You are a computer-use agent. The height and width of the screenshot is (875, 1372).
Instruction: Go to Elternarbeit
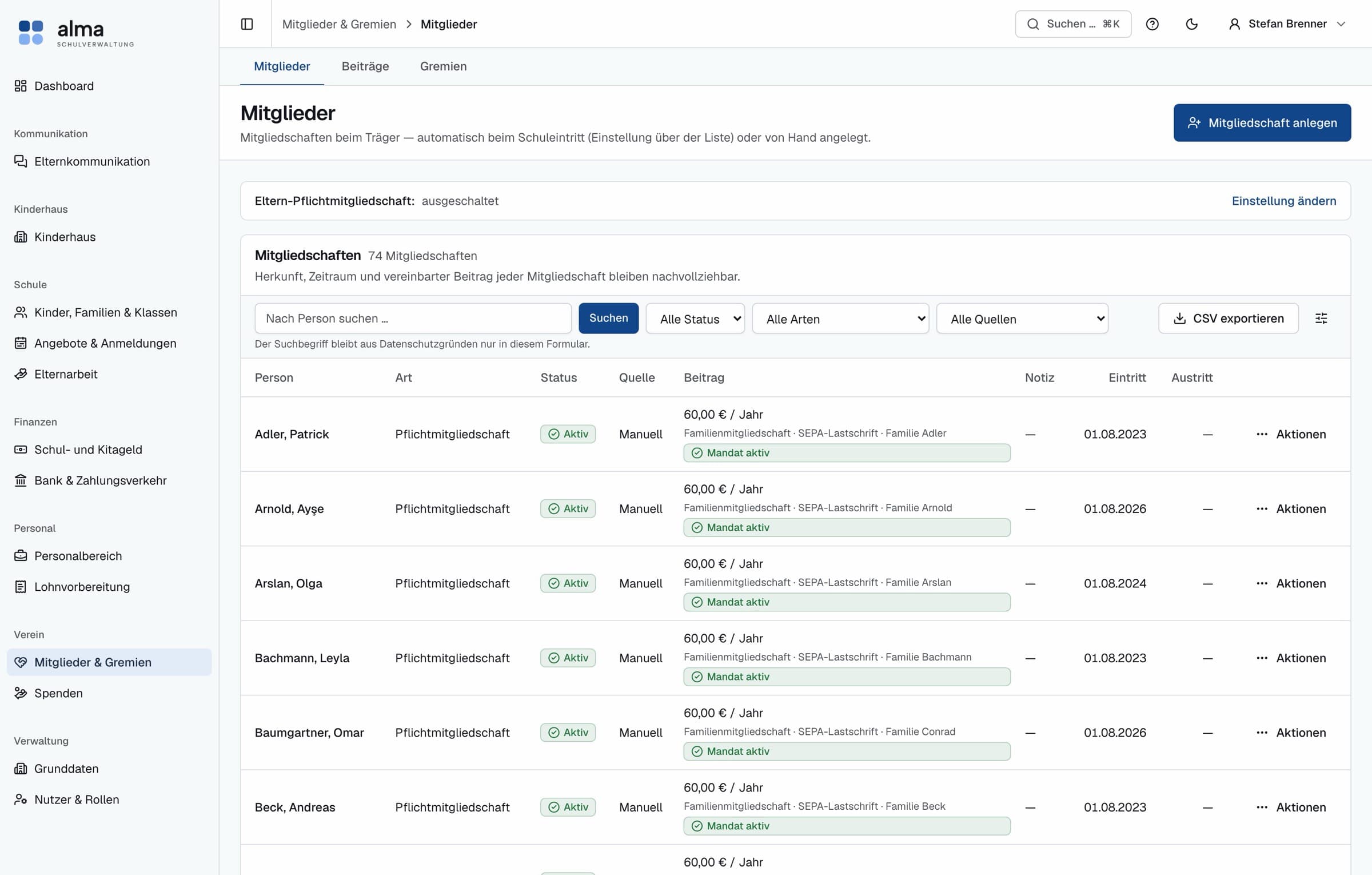tap(109, 374)
